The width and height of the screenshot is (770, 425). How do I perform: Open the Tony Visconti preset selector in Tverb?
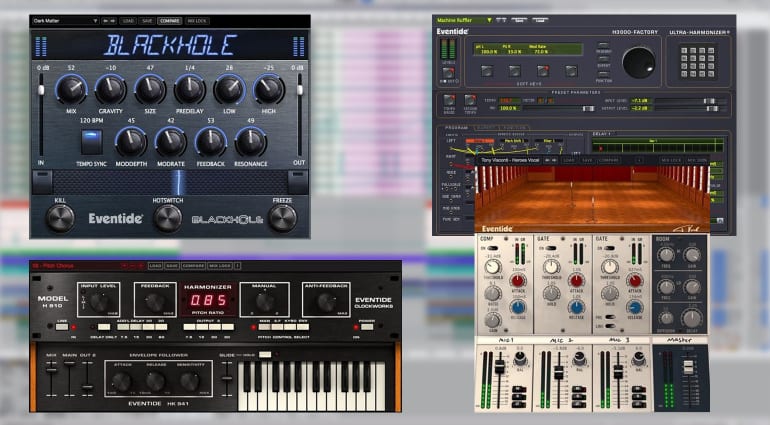pos(511,160)
